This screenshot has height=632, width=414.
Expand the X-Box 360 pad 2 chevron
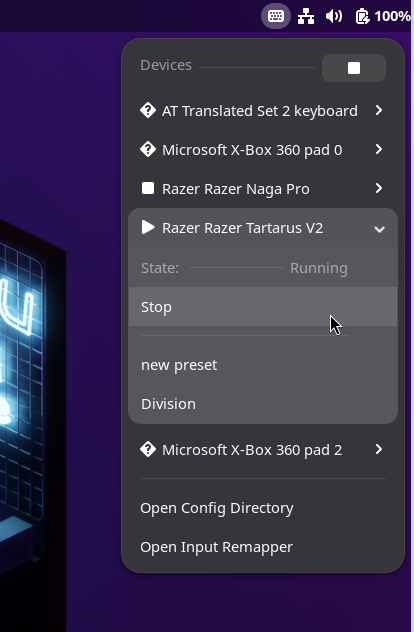tap(379, 449)
